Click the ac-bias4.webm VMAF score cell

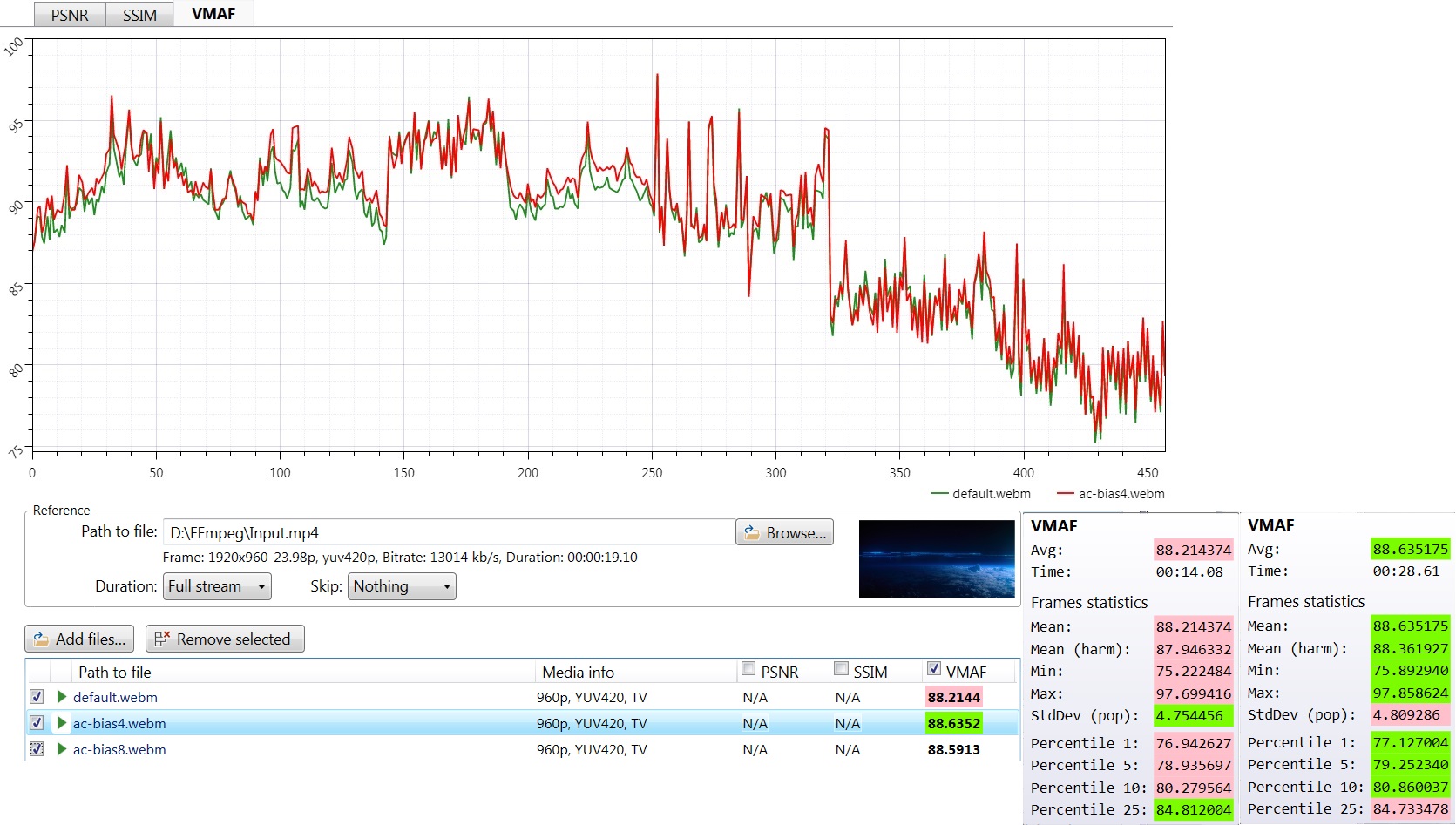[x=954, y=723]
